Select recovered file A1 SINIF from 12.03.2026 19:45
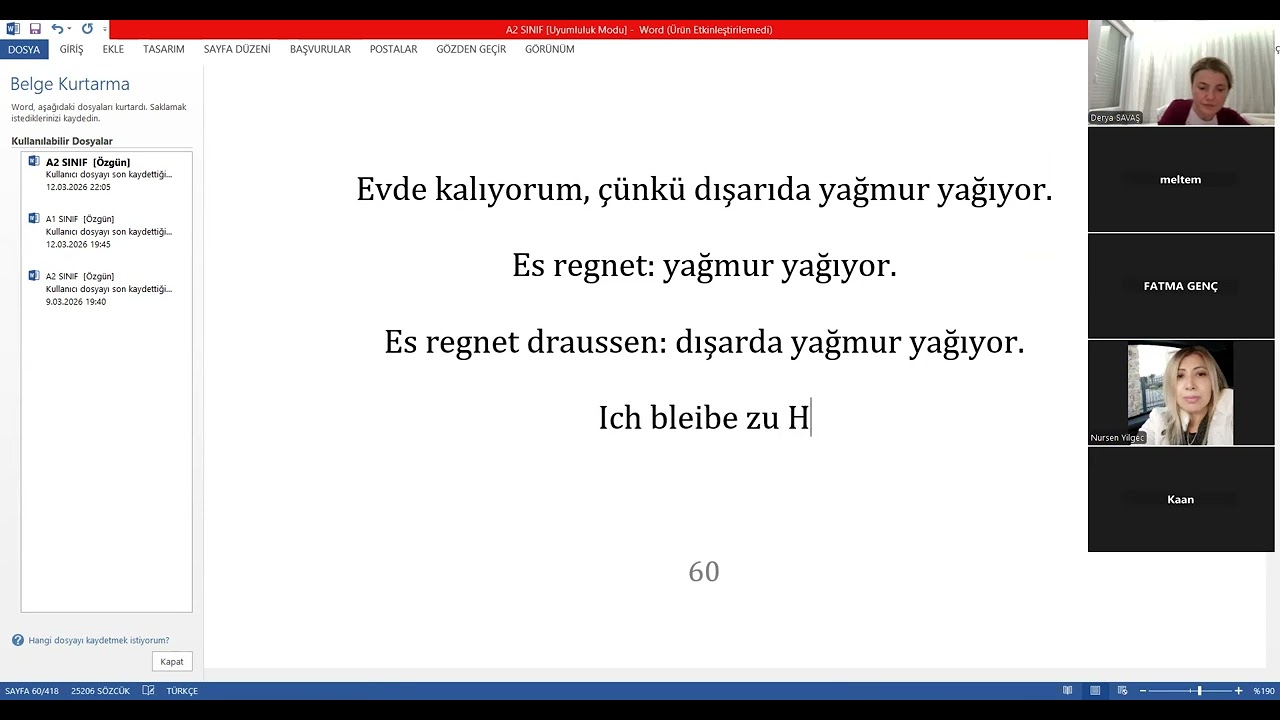1280x720 pixels. pos(107,232)
